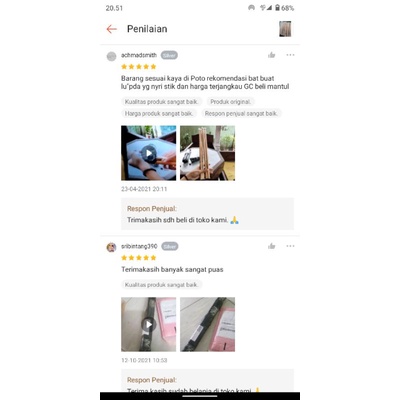This screenshot has height=400, width=400.
Task: Tap 'Kualitas produk sangat baik' tag under achmadsmith
Action: coord(162,102)
